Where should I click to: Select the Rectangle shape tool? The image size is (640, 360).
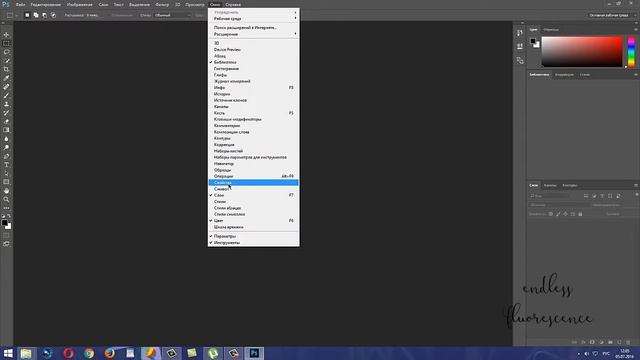tap(6, 182)
